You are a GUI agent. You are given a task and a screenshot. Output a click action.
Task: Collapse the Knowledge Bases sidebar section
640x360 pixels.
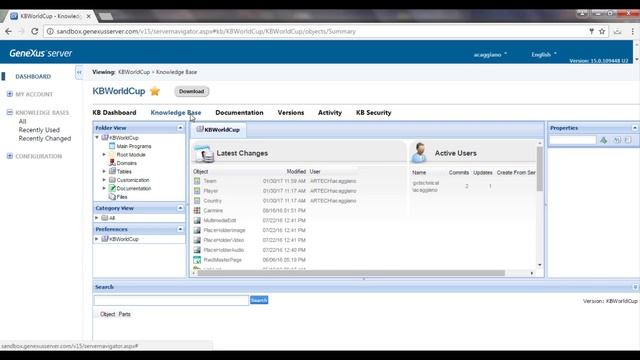point(10,112)
